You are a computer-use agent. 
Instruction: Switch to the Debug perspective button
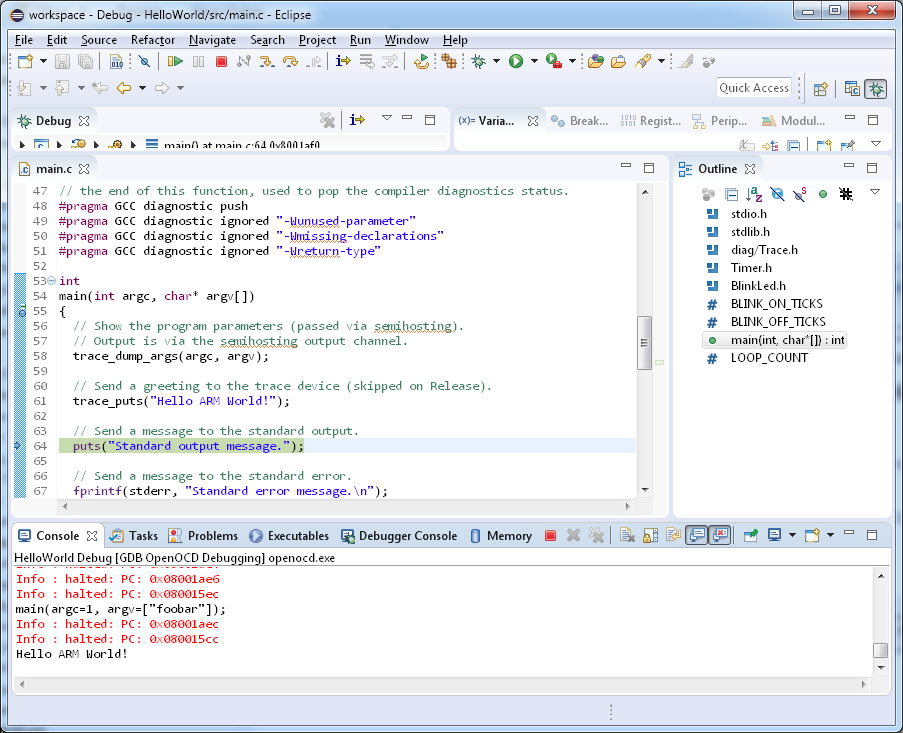[x=875, y=88]
